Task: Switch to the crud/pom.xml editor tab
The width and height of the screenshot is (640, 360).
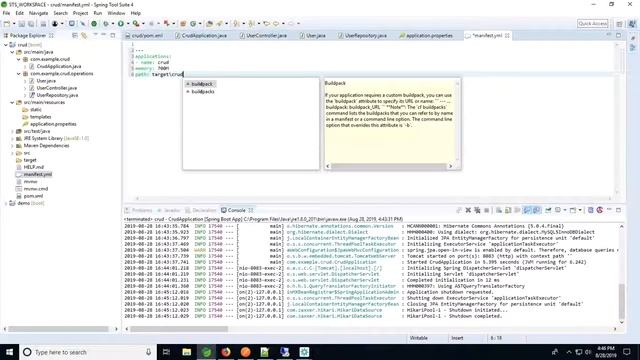Action: [144, 36]
